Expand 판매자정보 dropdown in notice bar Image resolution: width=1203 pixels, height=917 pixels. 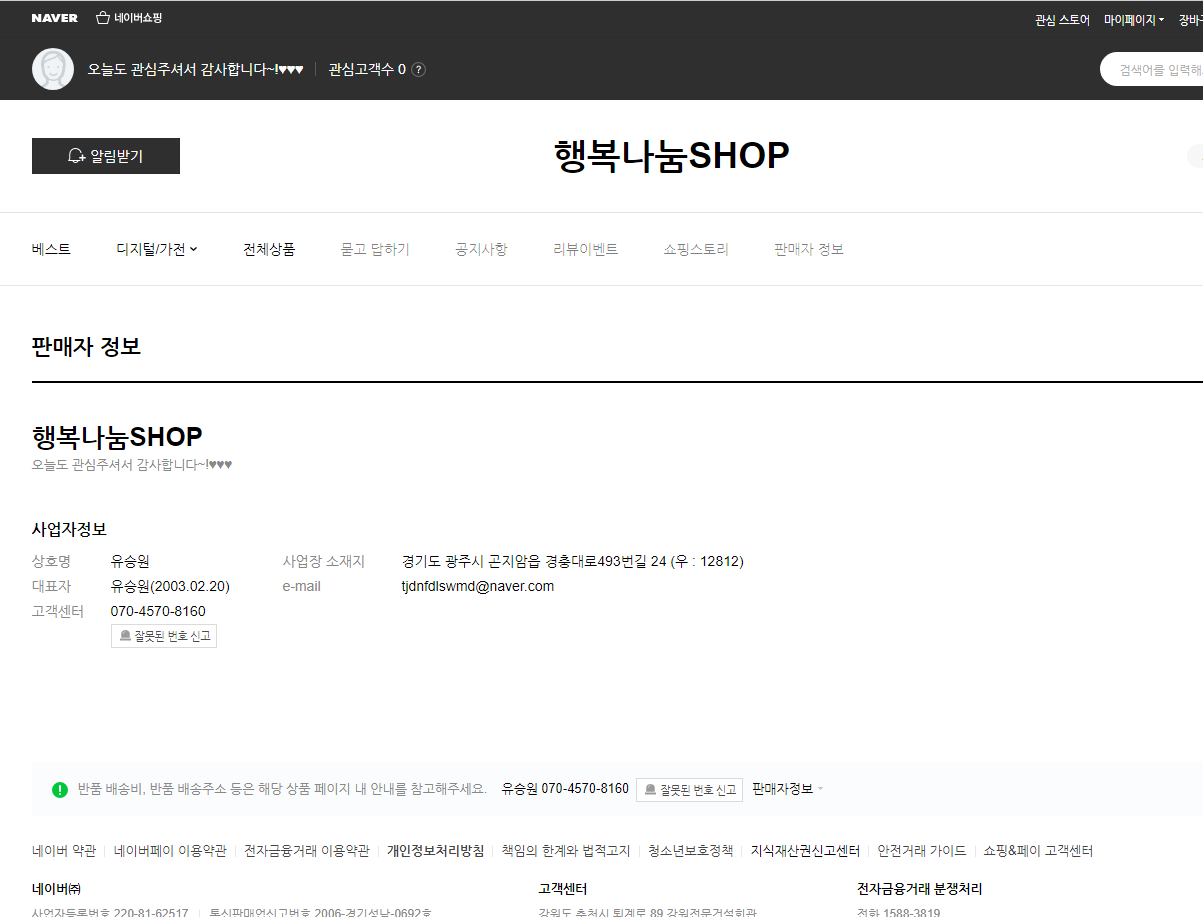788,788
